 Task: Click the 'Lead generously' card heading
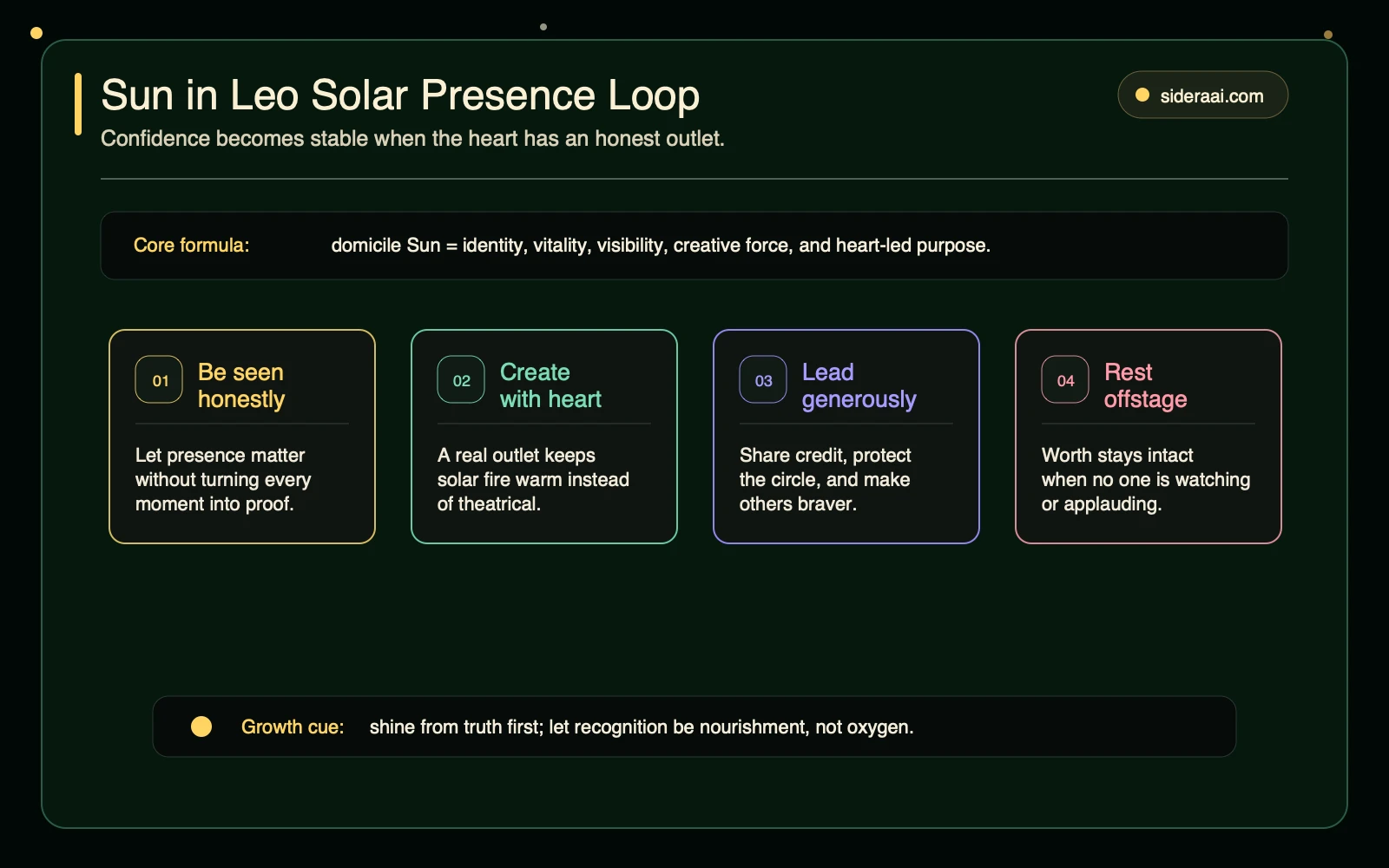pos(859,385)
